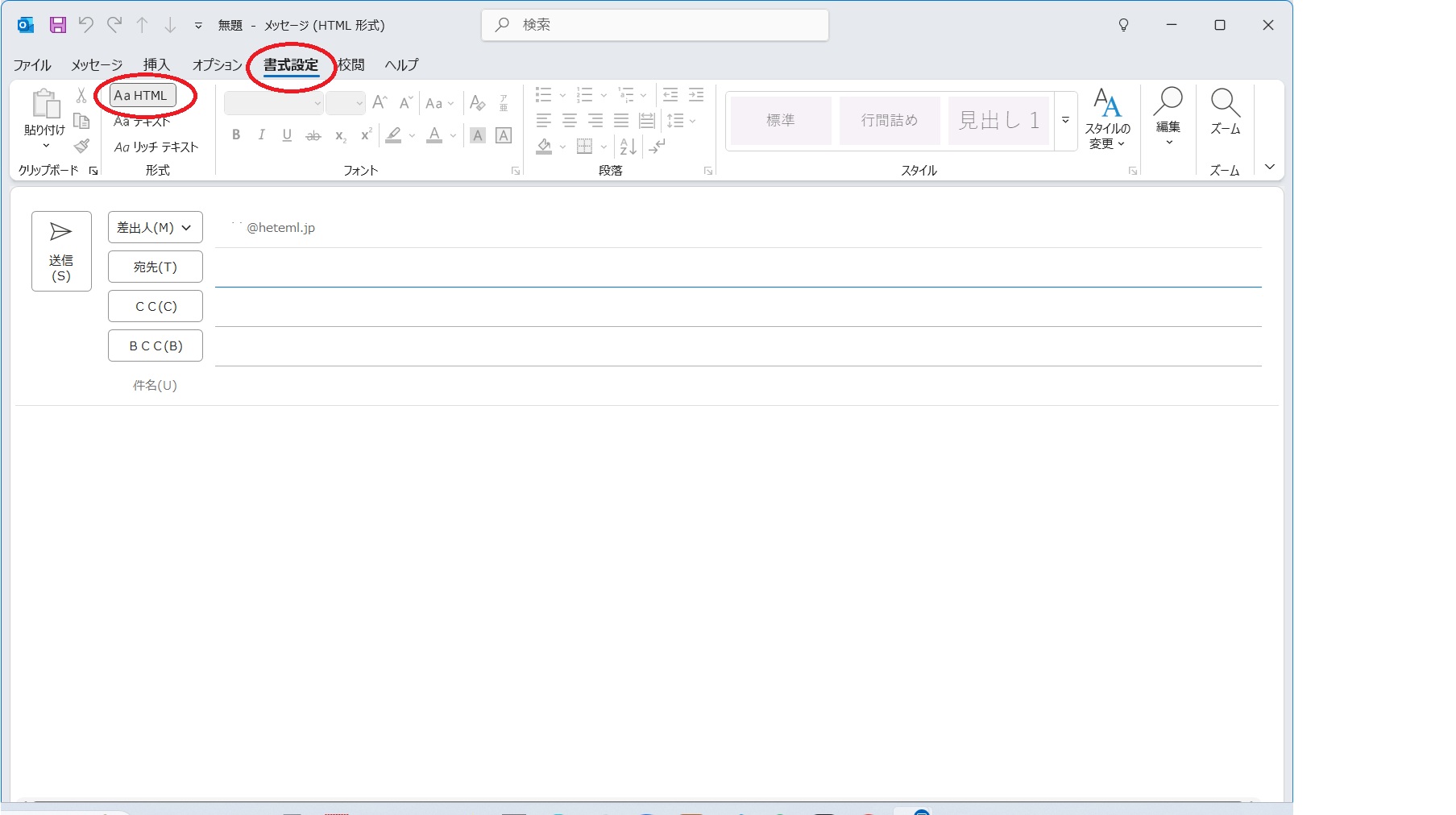Click the To (宛先) button
Viewport: 1456px width, 815px height.
pyautogui.click(x=156, y=267)
